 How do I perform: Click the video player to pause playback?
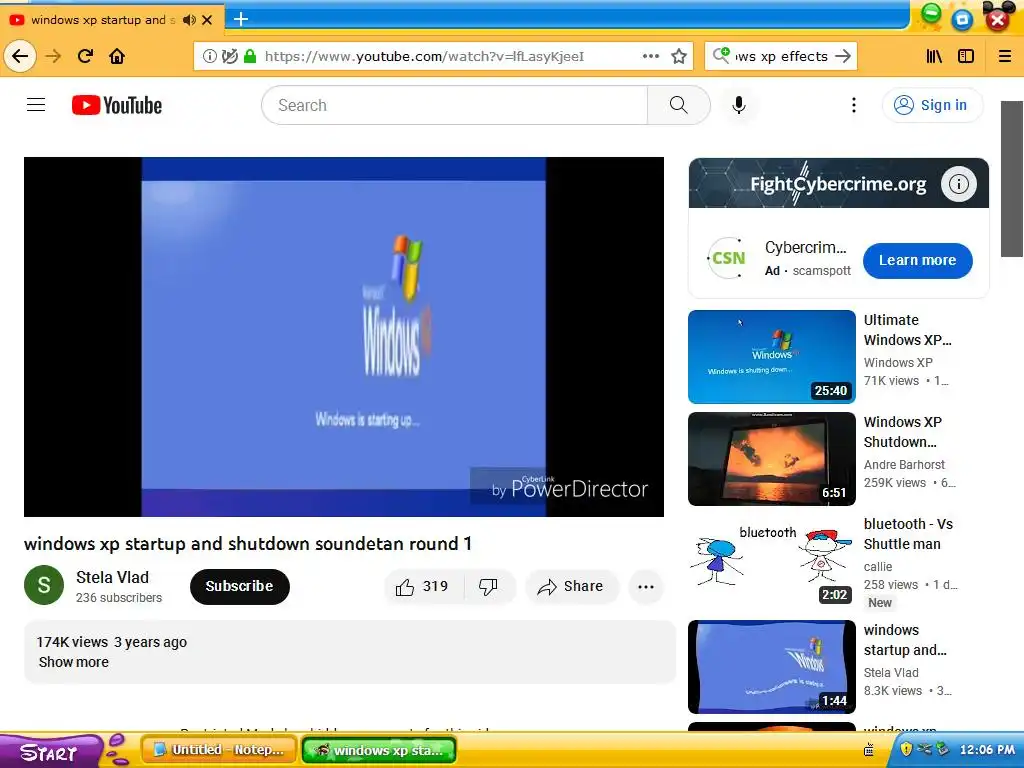point(344,336)
